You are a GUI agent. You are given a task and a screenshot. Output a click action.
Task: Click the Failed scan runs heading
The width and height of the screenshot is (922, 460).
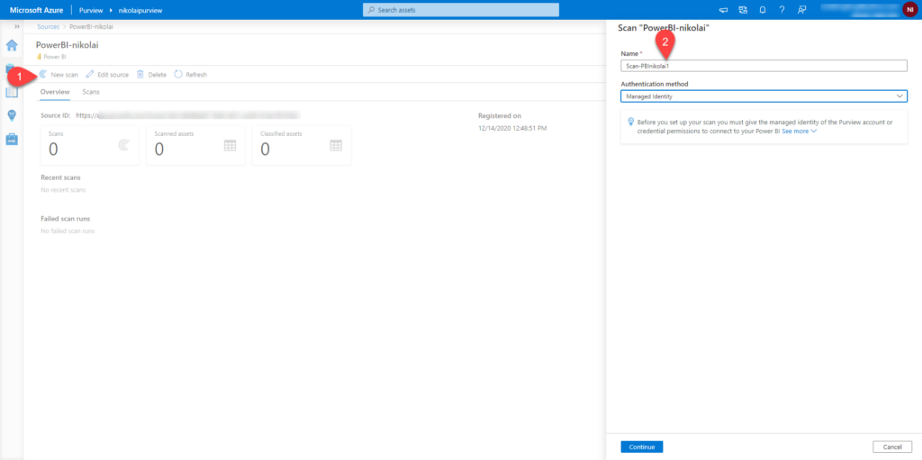point(65,218)
